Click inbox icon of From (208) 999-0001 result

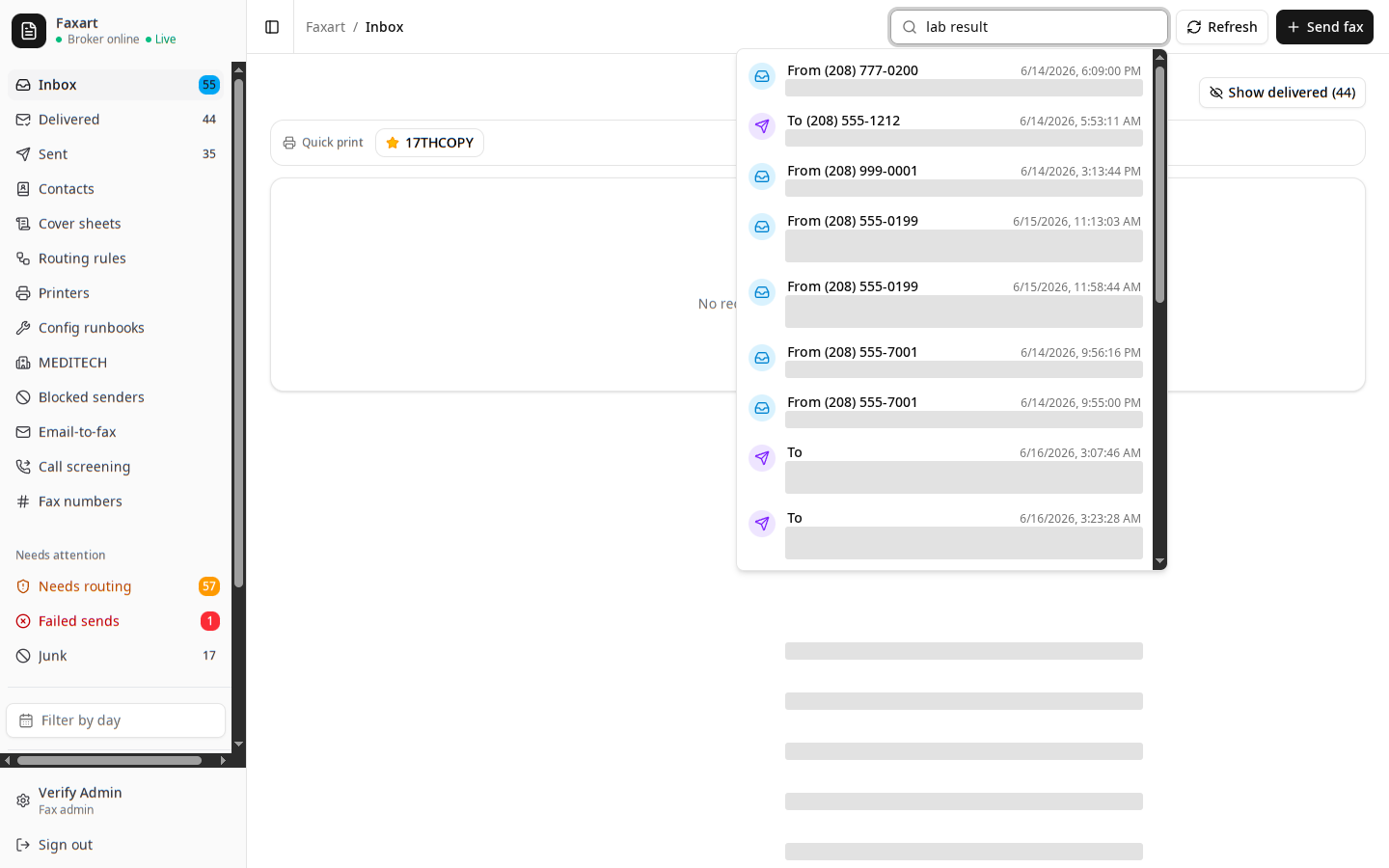click(762, 176)
